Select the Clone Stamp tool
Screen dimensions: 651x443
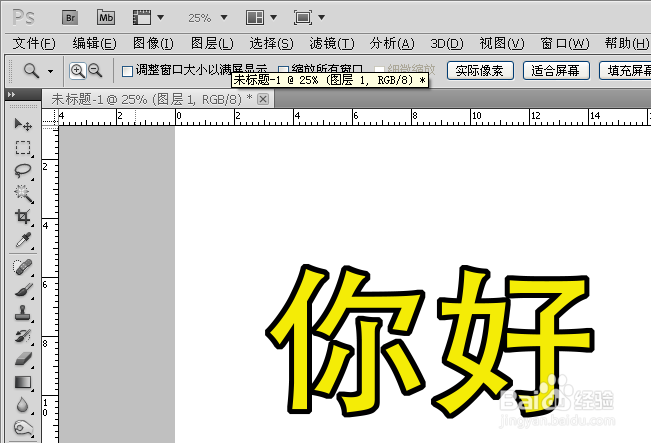point(22,313)
